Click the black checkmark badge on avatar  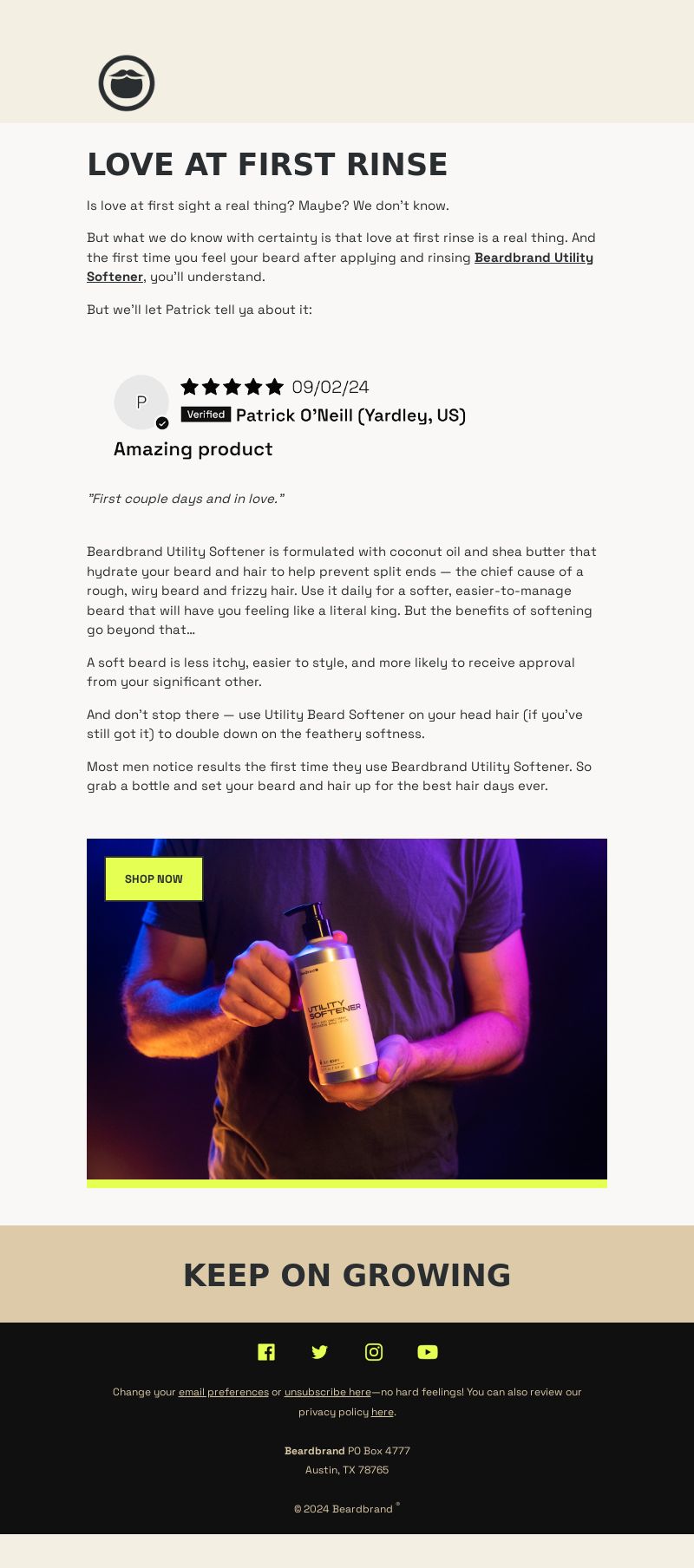[162, 423]
